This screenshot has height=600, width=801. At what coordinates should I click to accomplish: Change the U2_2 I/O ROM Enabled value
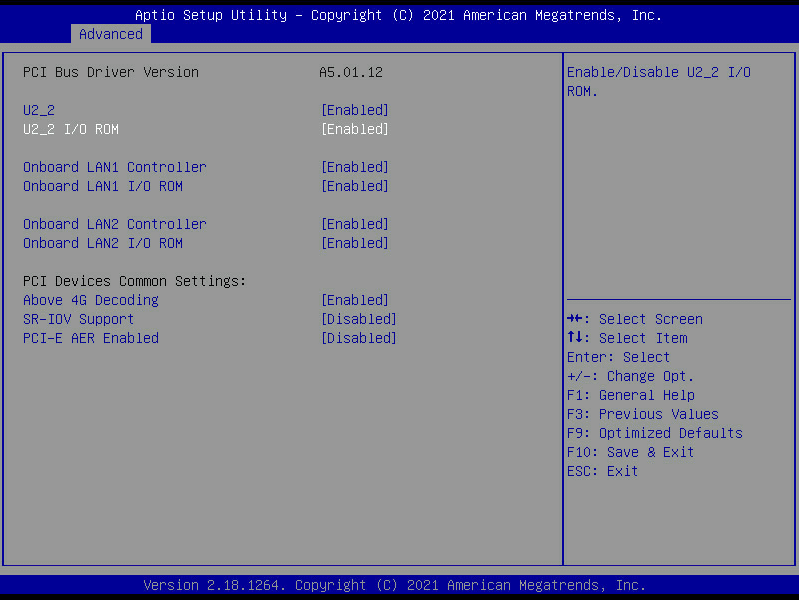pos(355,129)
